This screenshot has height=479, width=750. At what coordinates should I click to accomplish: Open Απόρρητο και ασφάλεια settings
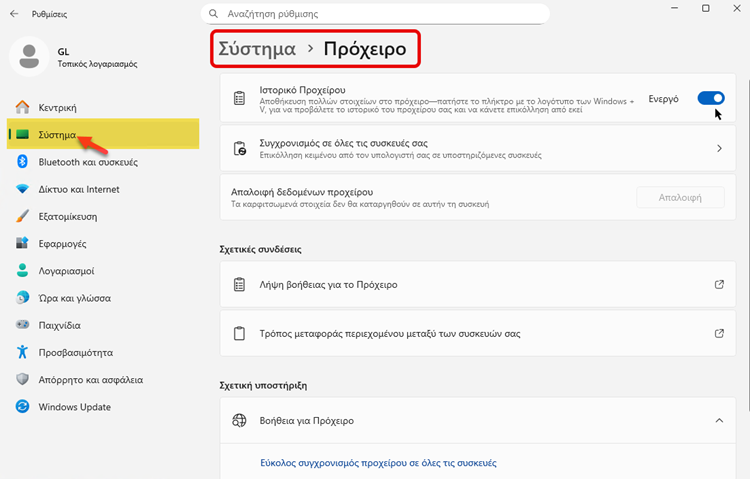103,379
